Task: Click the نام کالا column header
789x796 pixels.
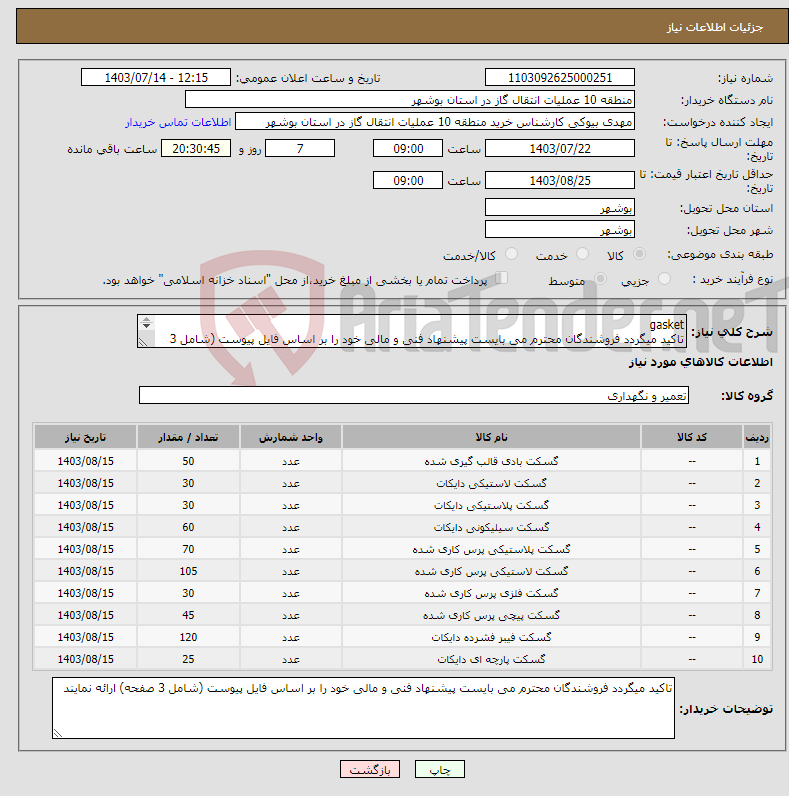Action: [x=491, y=437]
